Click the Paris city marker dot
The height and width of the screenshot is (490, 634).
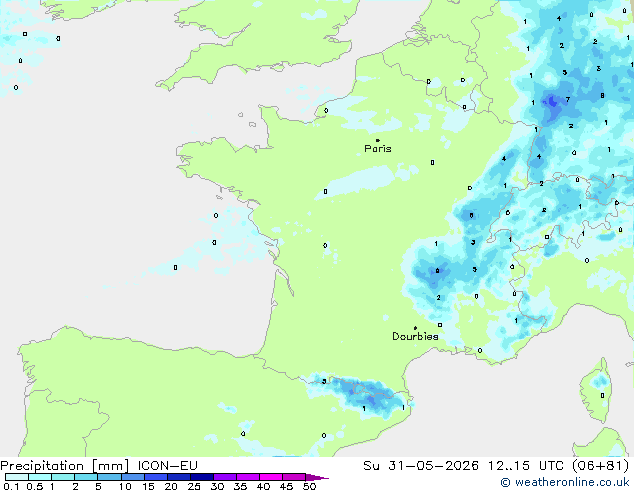click(378, 140)
